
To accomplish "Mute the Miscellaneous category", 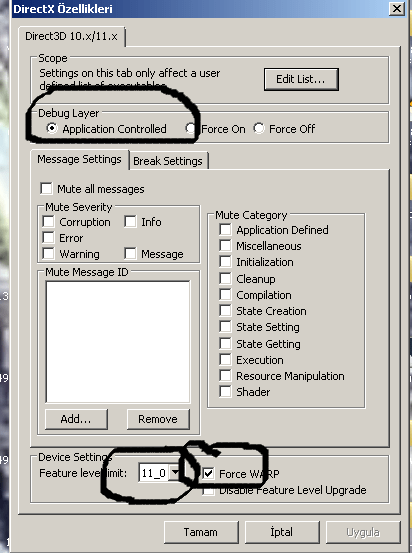I will click(x=225, y=246).
